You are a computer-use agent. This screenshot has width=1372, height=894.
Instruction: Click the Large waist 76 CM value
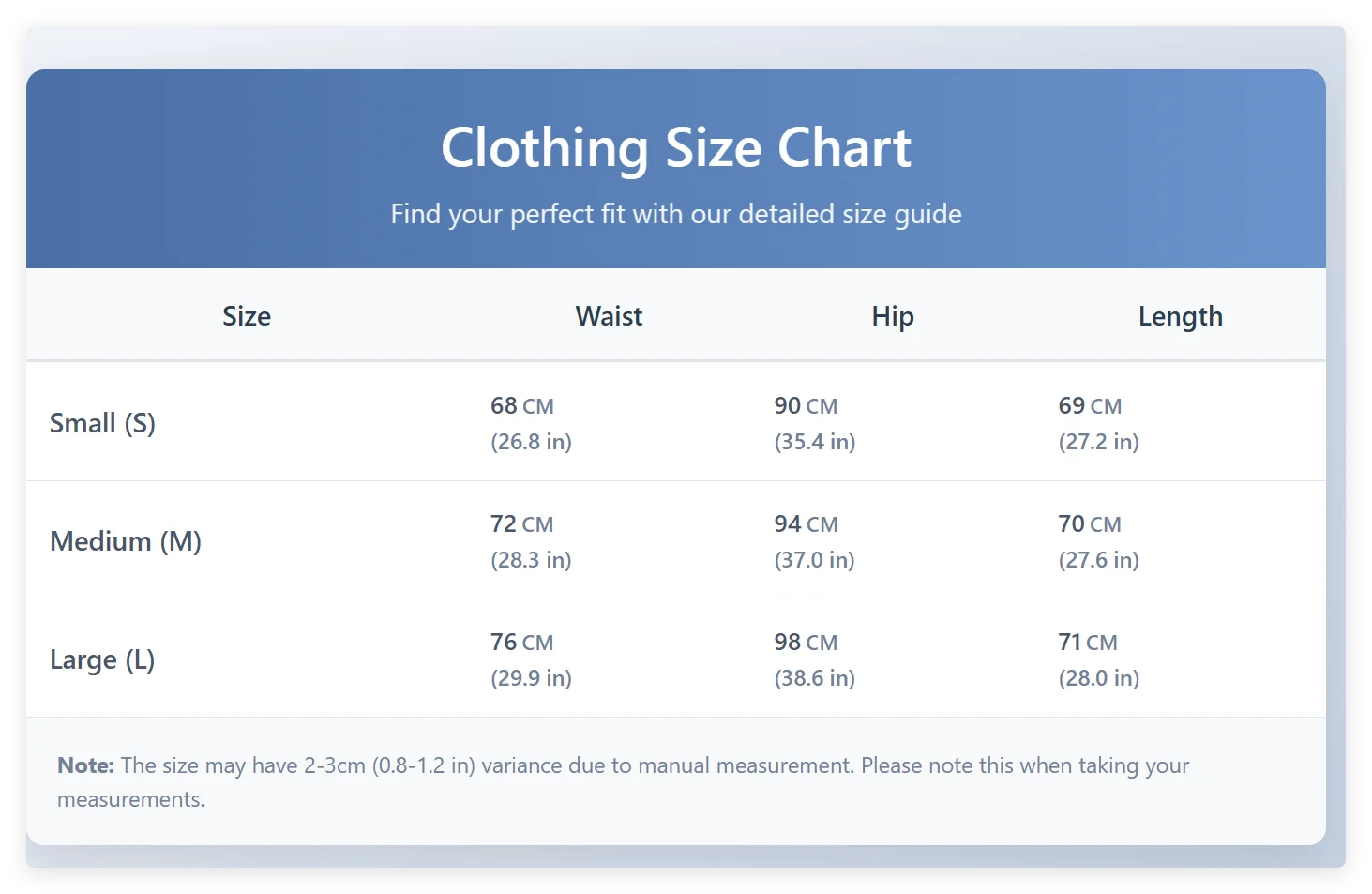point(522,643)
